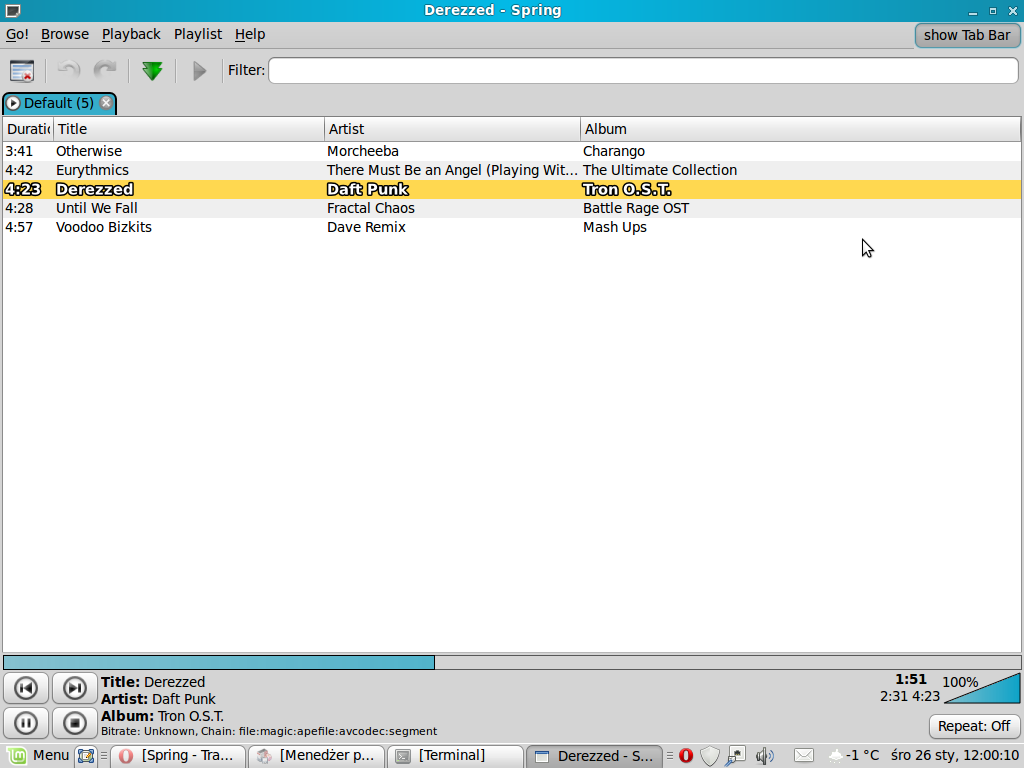This screenshot has height=768, width=1024.
Task: Select the Default (5) playlist tab
Action: coord(59,103)
